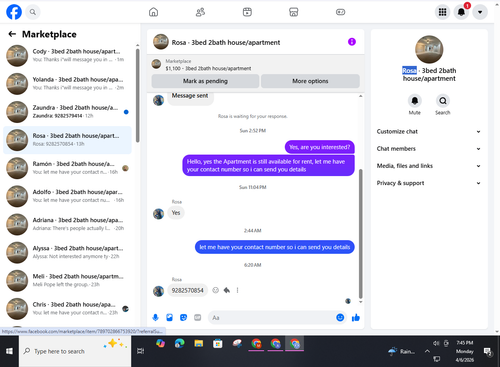Show hidden system tray icons
Viewport: 500px width, 367px height.
pyautogui.click(x=427, y=351)
